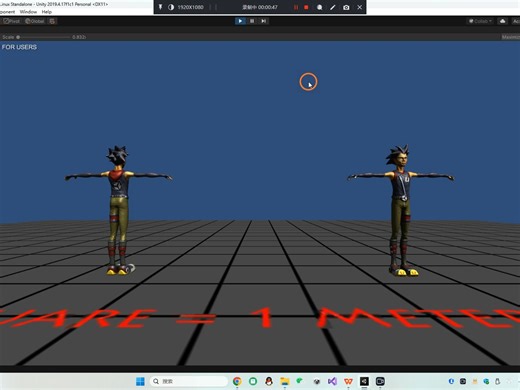
Task: Open the Unity editor taskbar icon
Action: (x=364, y=381)
